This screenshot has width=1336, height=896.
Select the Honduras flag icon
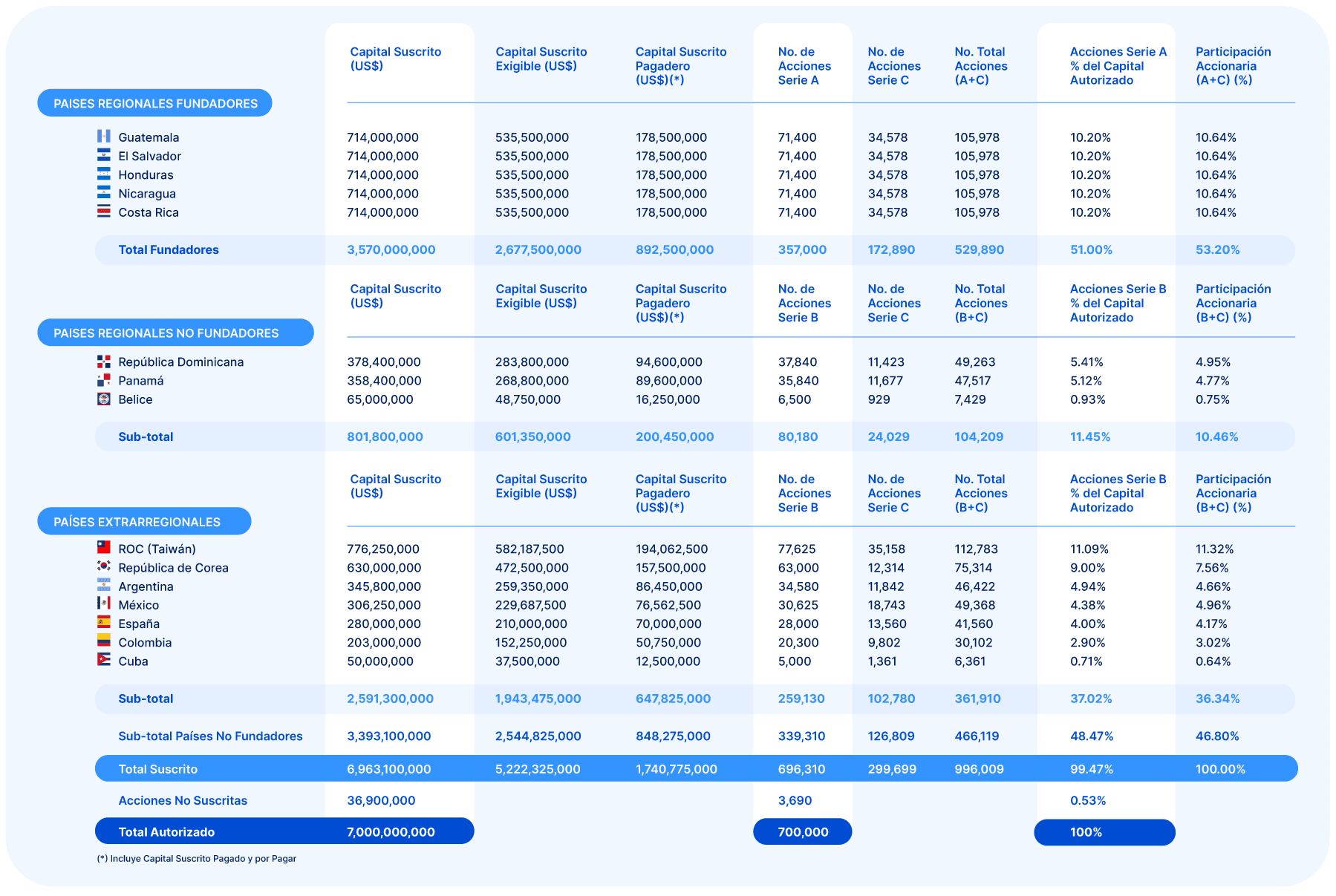(104, 174)
